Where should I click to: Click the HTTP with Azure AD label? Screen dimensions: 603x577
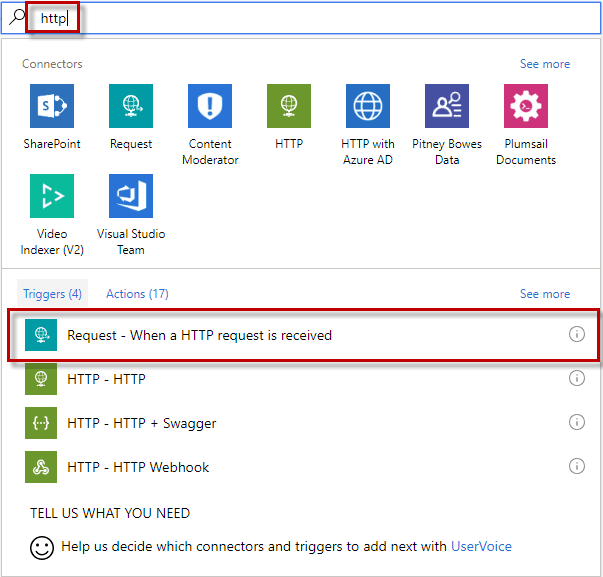pyautogui.click(x=368, y=152)
